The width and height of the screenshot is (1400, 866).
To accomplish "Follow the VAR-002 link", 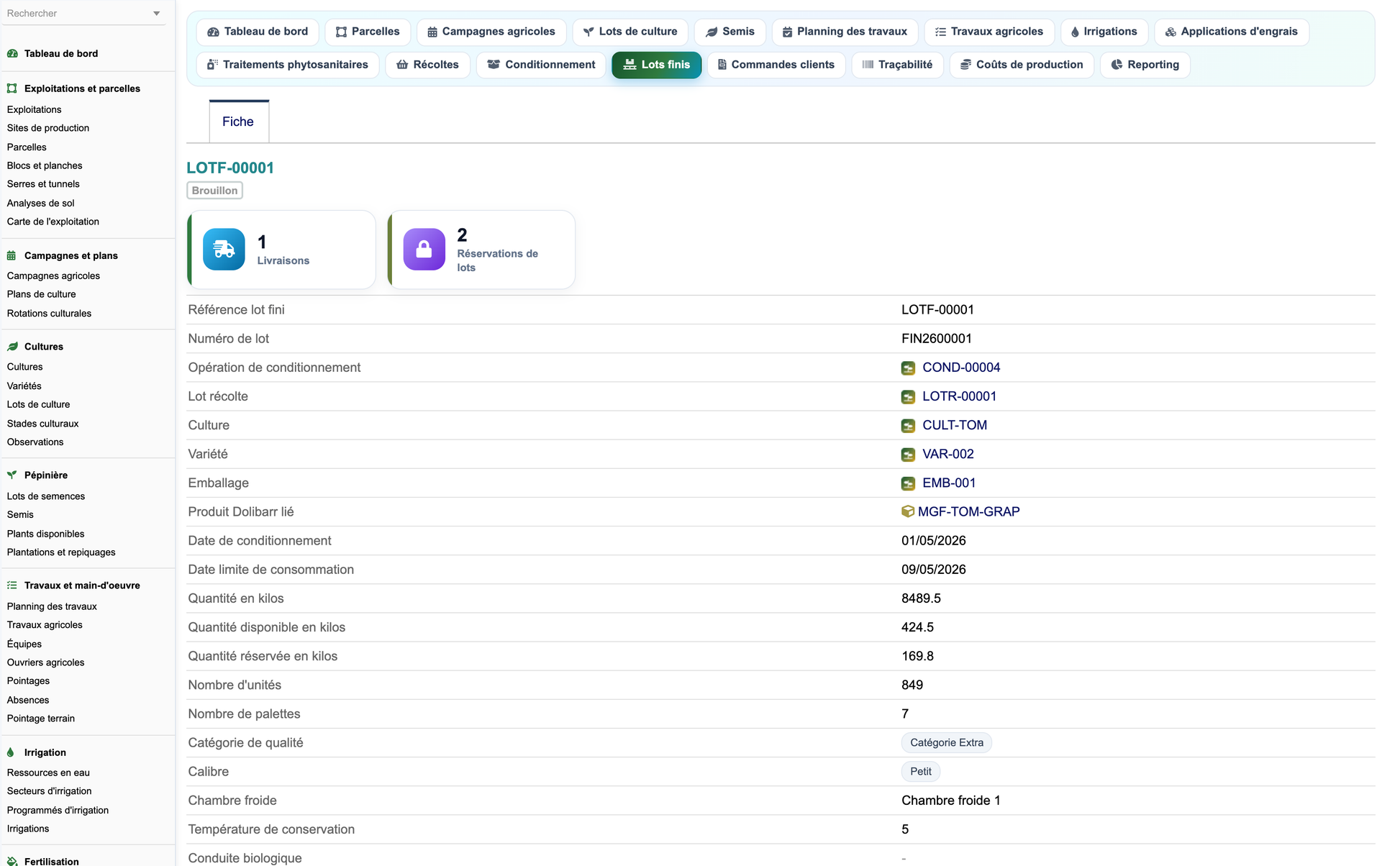I will point(948,454).
